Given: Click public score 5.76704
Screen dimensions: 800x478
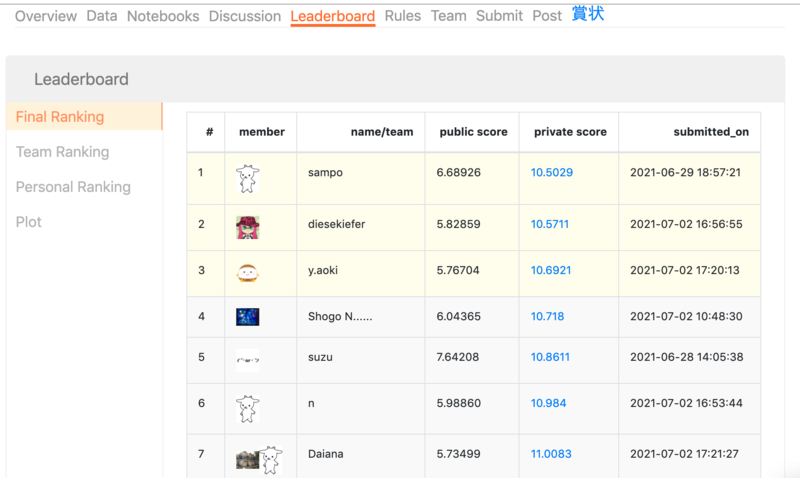Looking at the screenshot, I should coord(458,270).
